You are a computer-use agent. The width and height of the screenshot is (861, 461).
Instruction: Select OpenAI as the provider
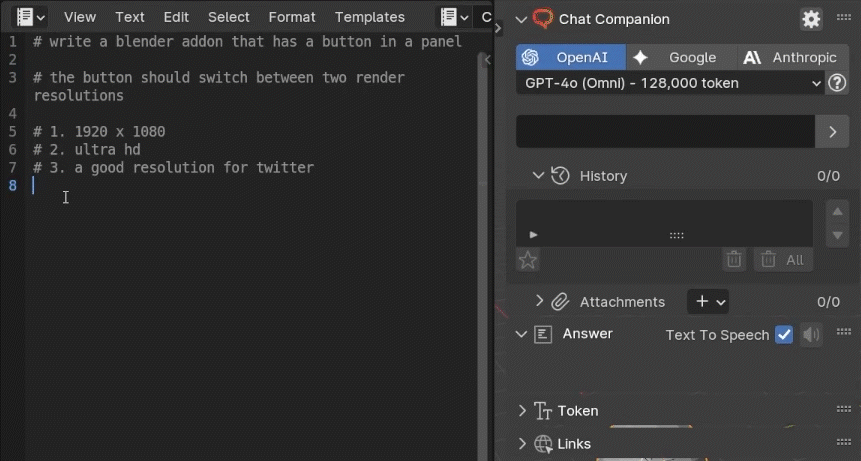(570, 57)
